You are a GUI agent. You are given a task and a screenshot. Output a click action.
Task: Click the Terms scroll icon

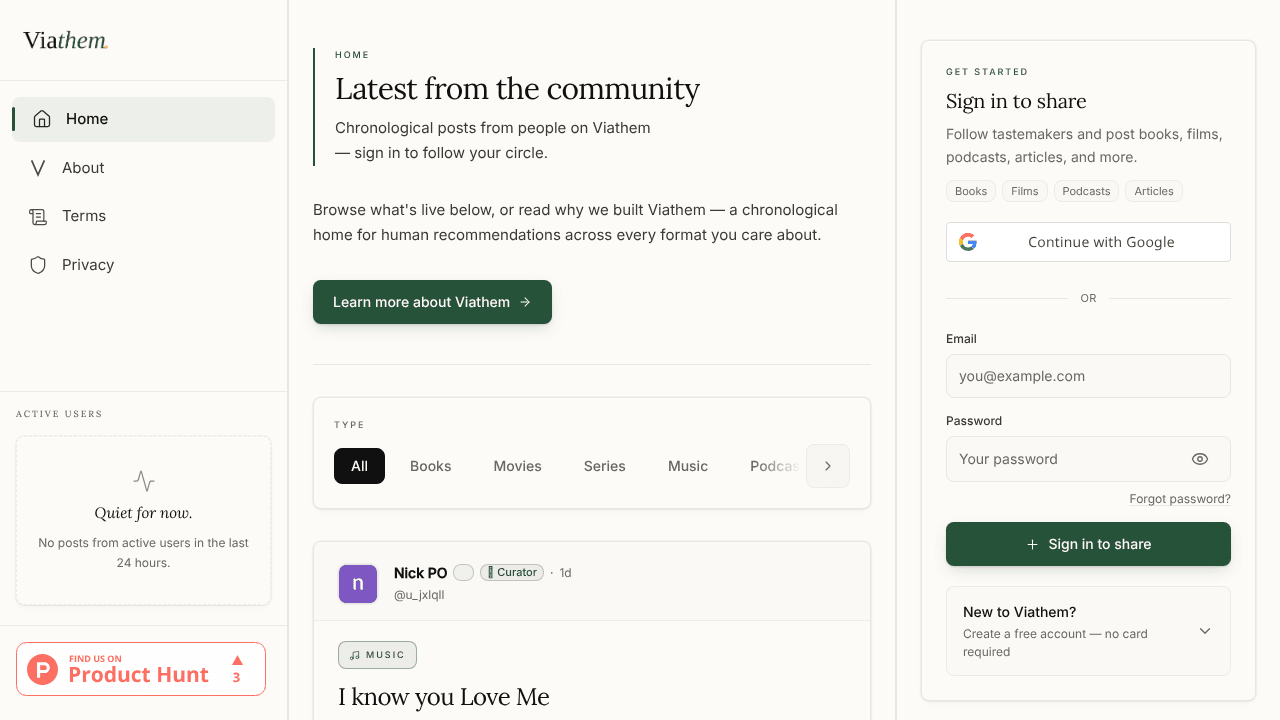(38, 216)
